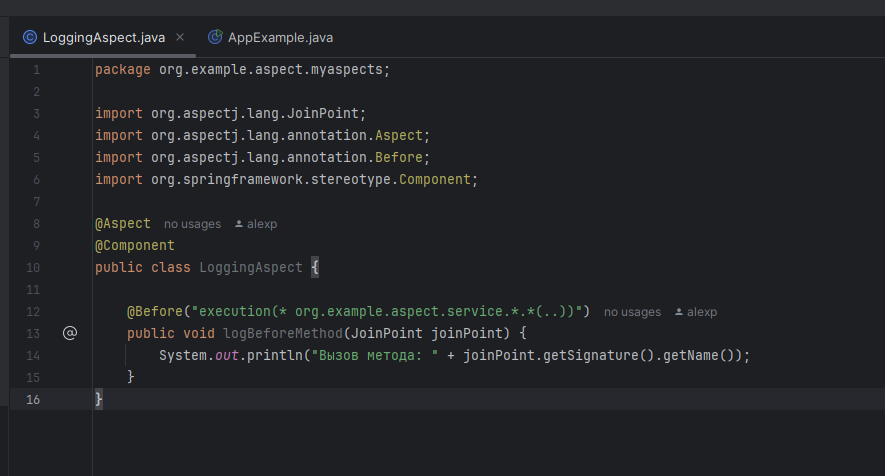This screenshot has width=885, height=476.
Task: Click line number 16 in the gutter
Action: coord(33,400)
